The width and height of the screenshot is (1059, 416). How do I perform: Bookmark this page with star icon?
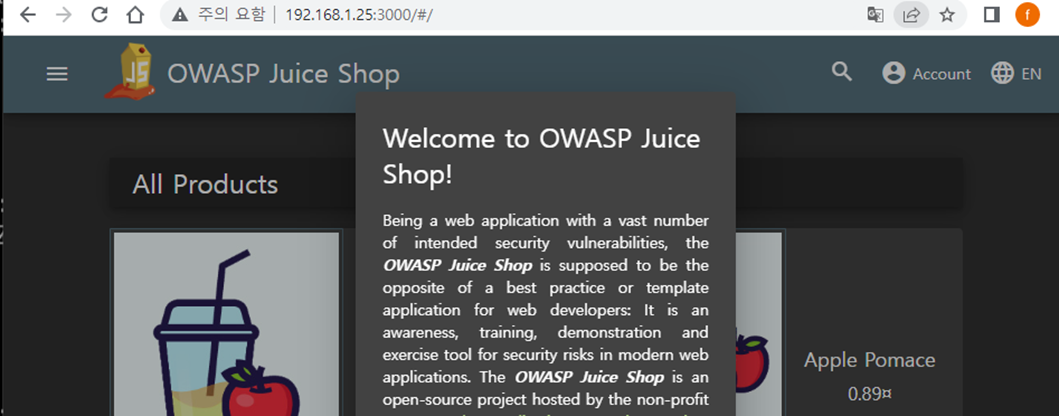pyautogui.click(x=948, y=15)
